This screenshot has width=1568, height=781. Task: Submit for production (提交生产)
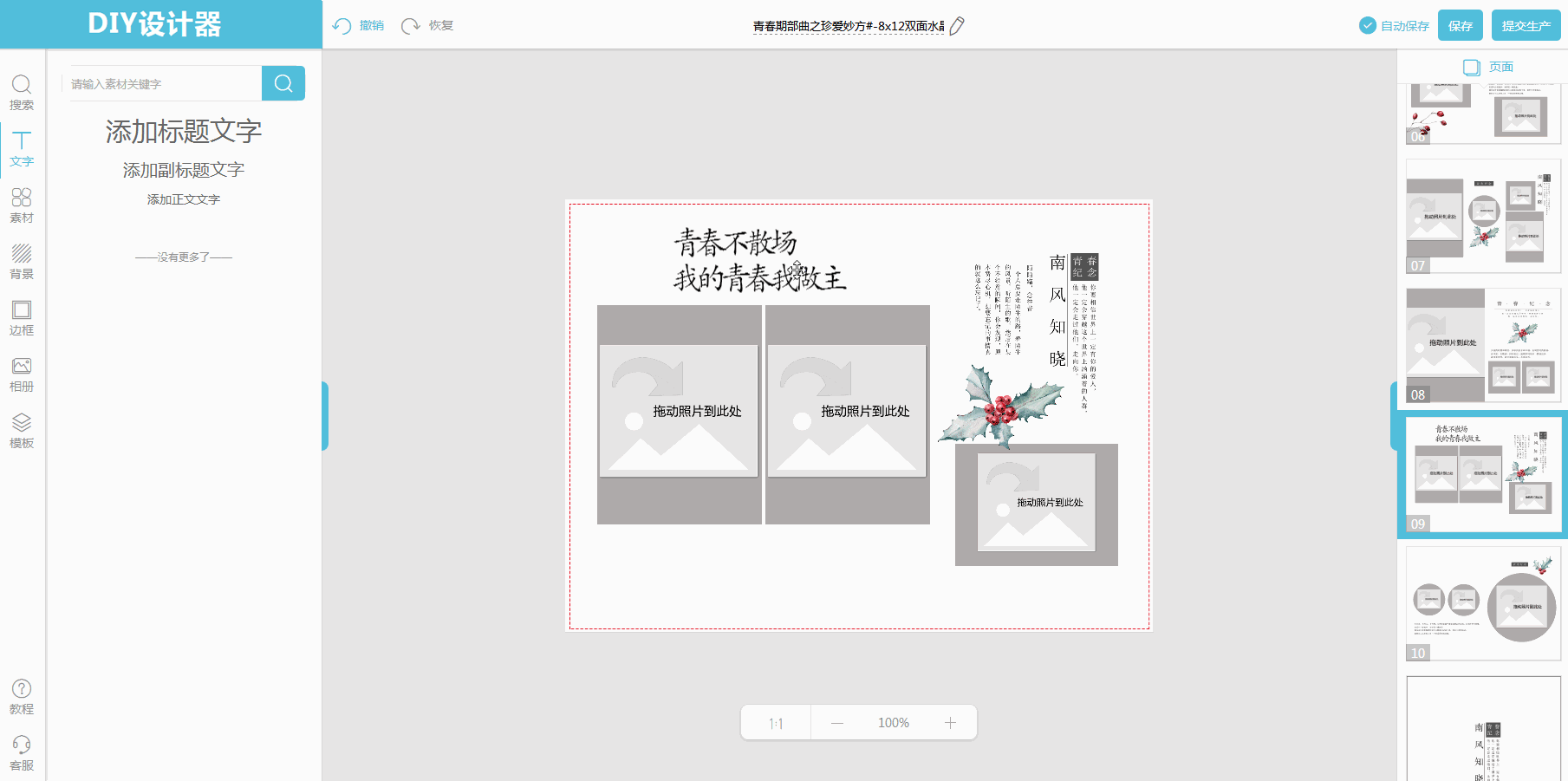(1526, 26)
